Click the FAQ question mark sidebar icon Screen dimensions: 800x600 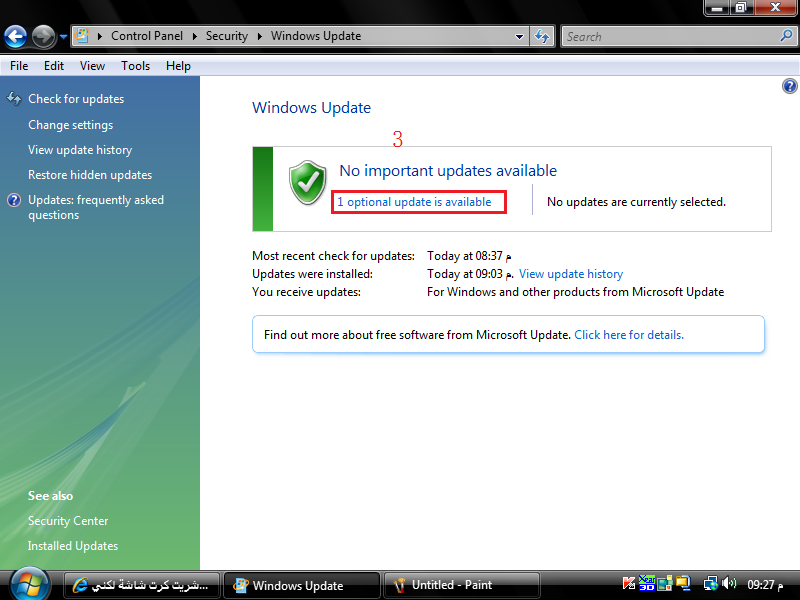point(14,200)
